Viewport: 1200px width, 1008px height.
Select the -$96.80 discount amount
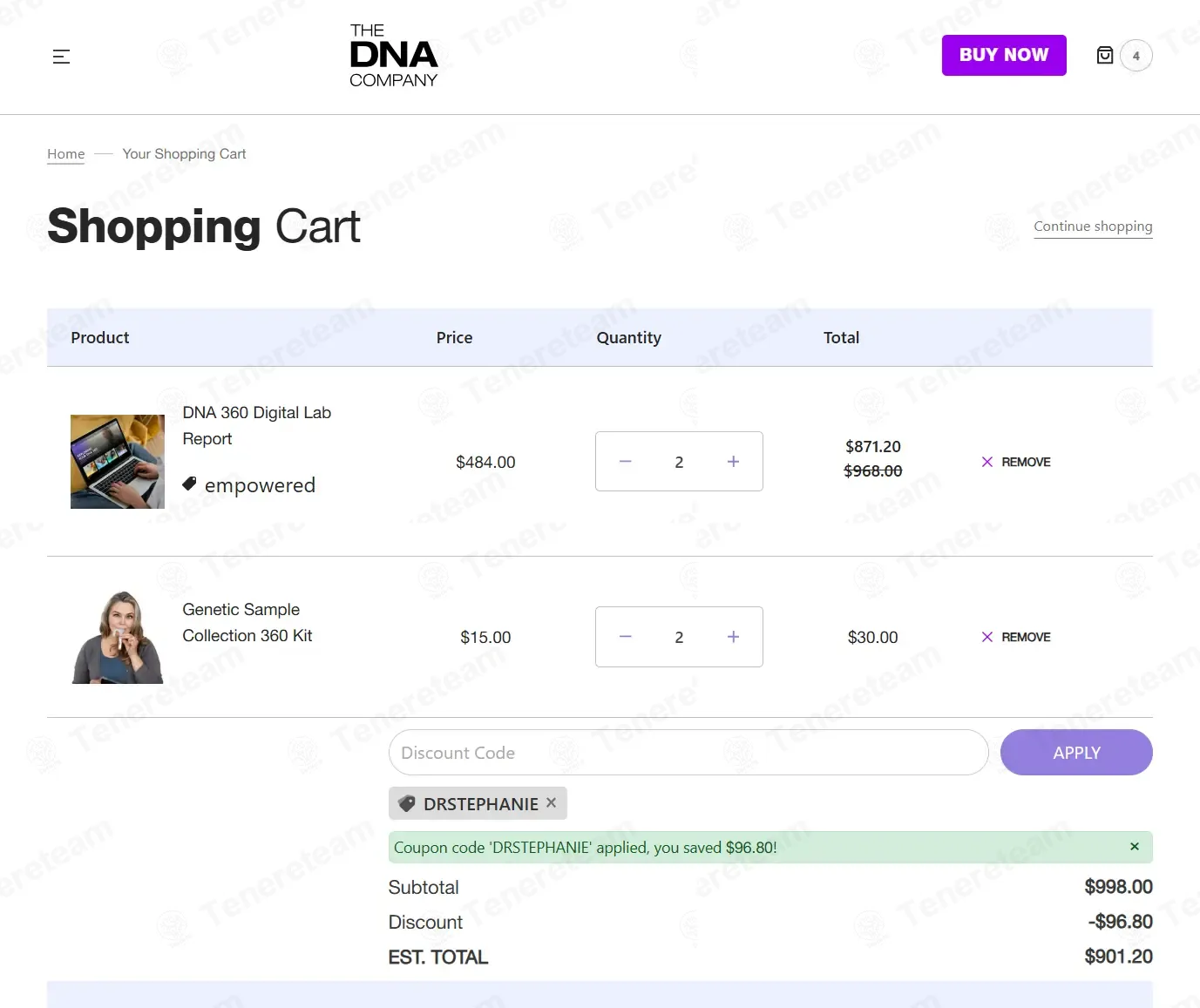tap(1120, 922)
